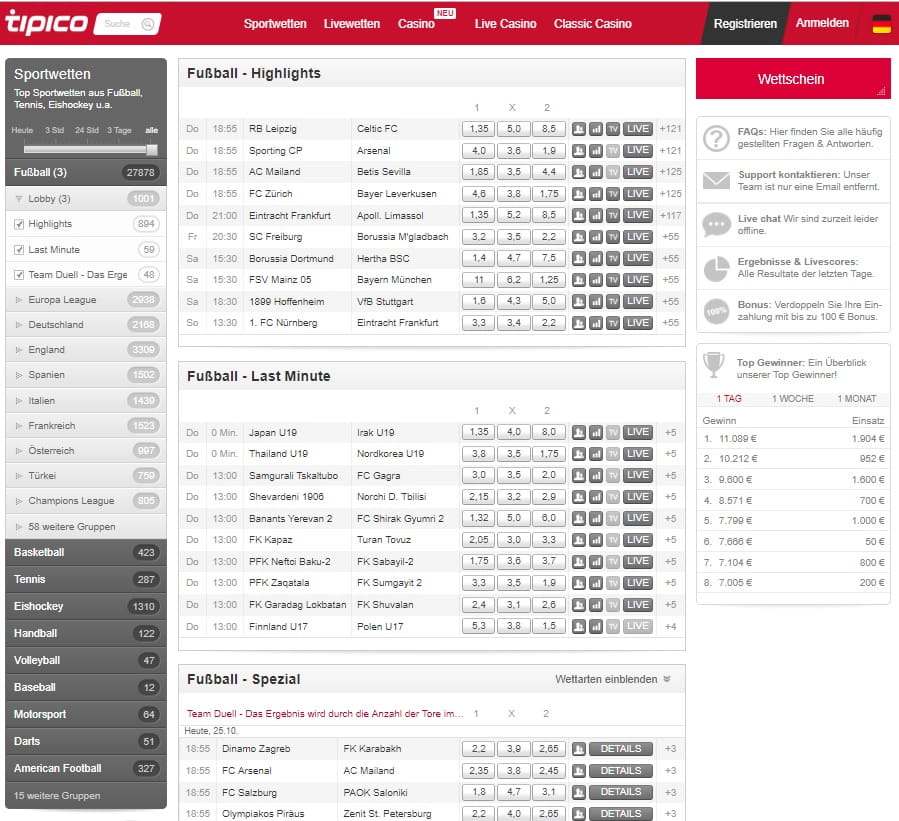Click the support envelope icon

click(716, 181)
